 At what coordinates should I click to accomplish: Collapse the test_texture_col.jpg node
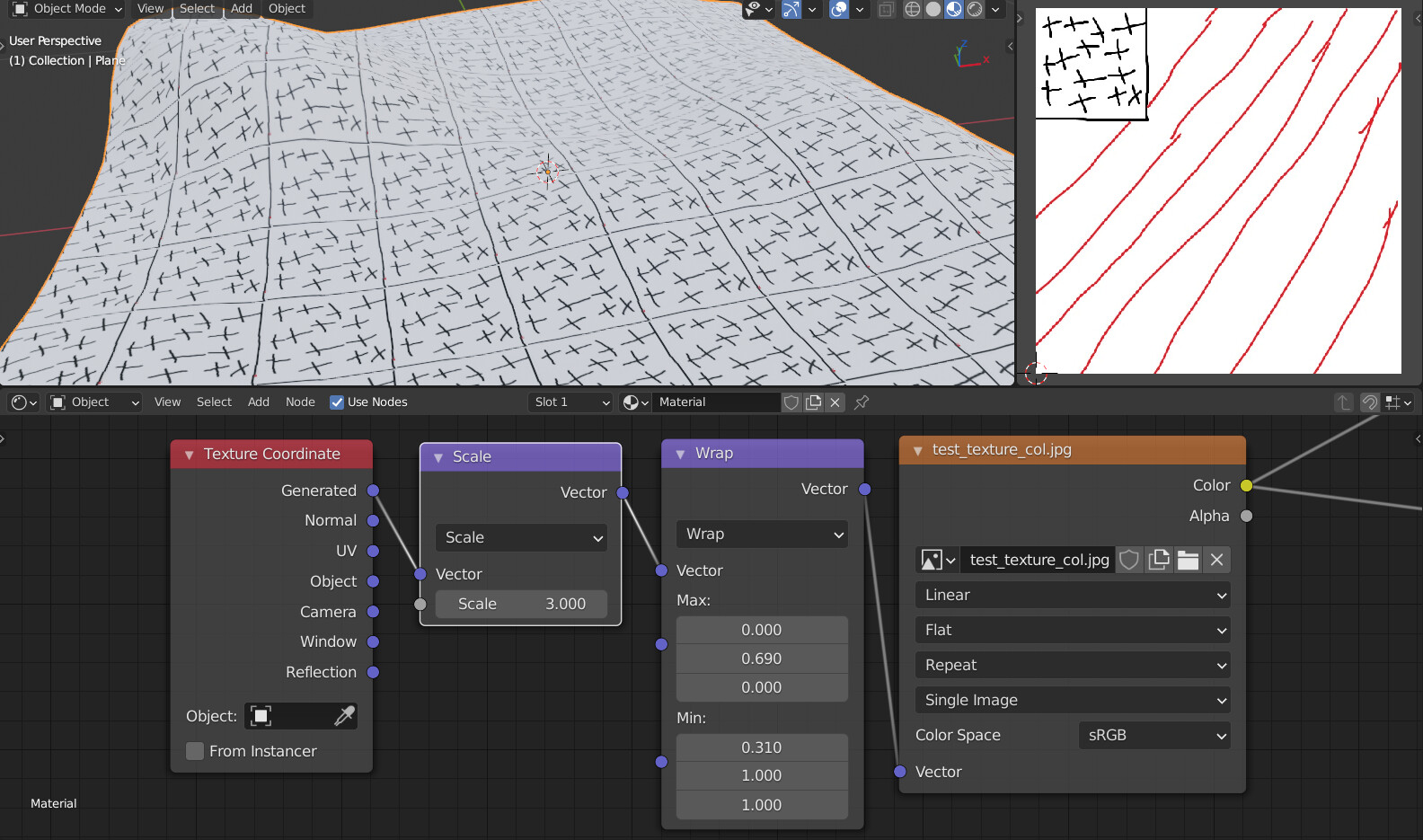[917, 450]
